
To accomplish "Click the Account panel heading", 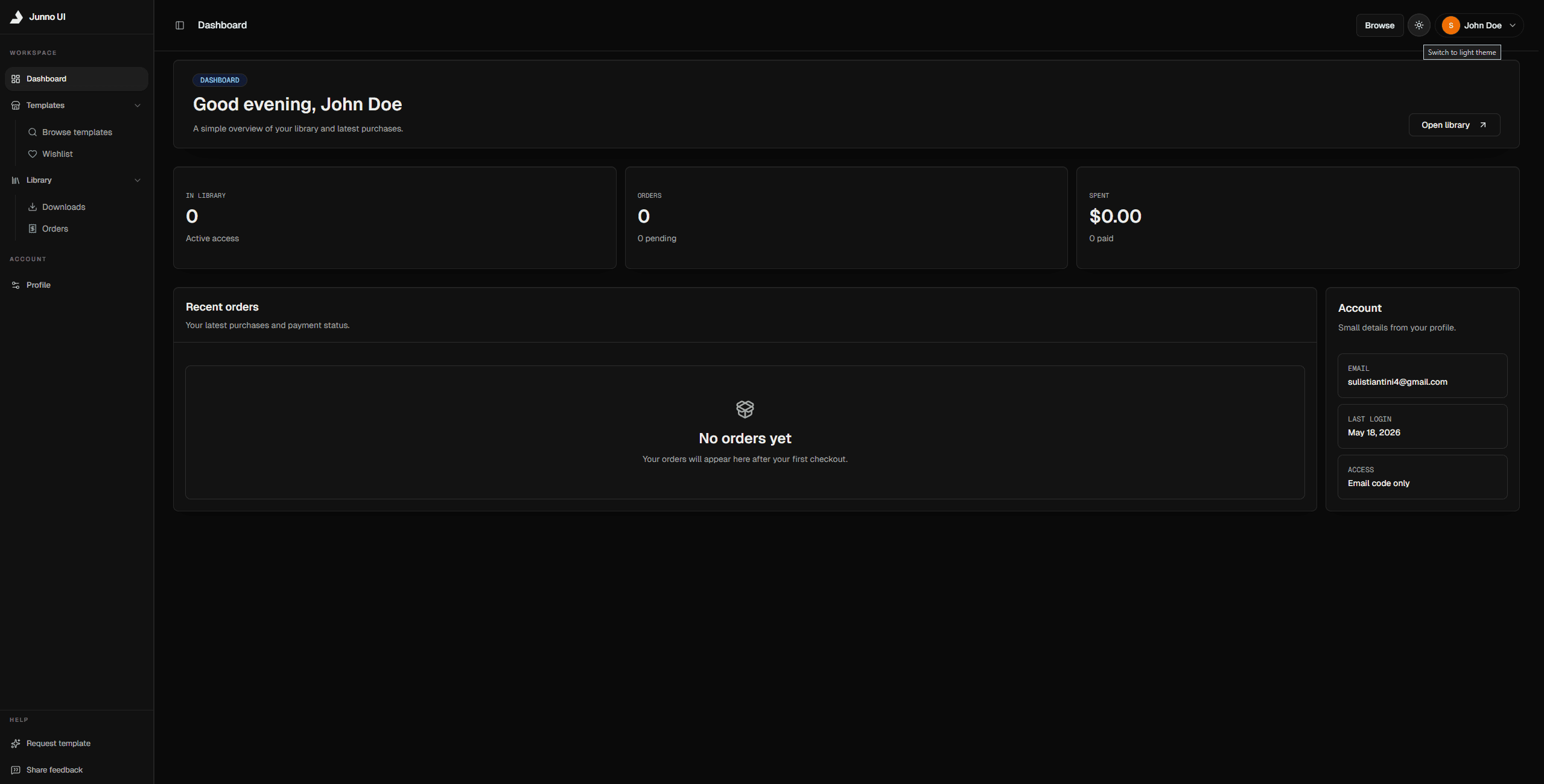I will tap(1359, 308).
